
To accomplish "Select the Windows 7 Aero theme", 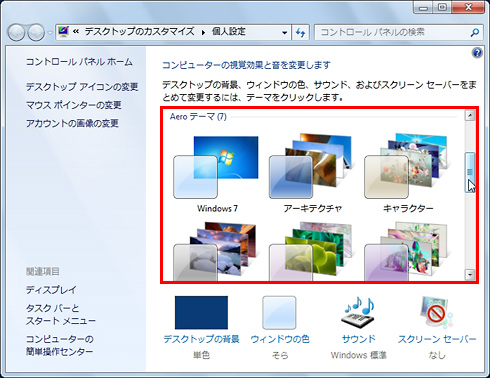I will click(216, 173).
